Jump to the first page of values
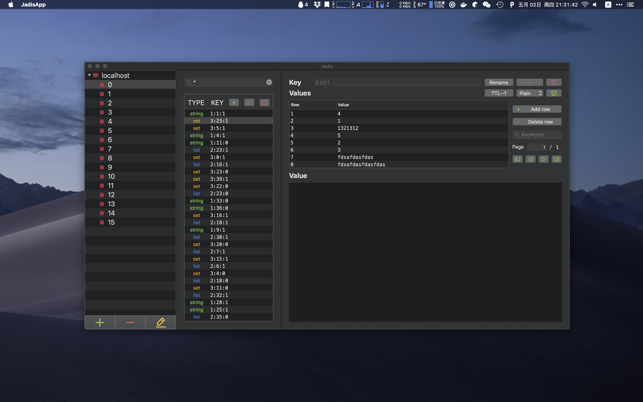The image size is (643, 402). point(518,159)
